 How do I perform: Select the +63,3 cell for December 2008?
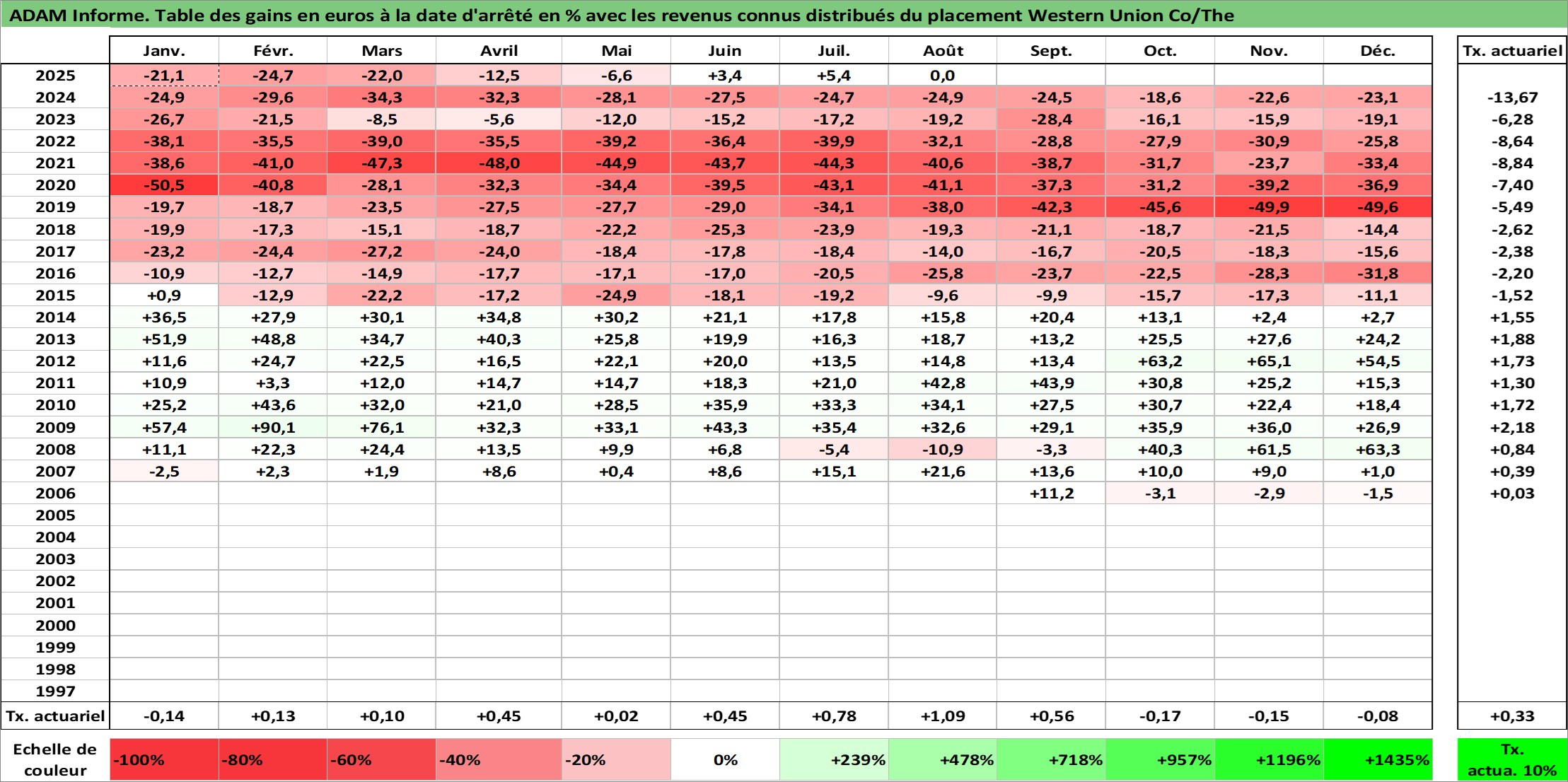[x=1378, y=450]
